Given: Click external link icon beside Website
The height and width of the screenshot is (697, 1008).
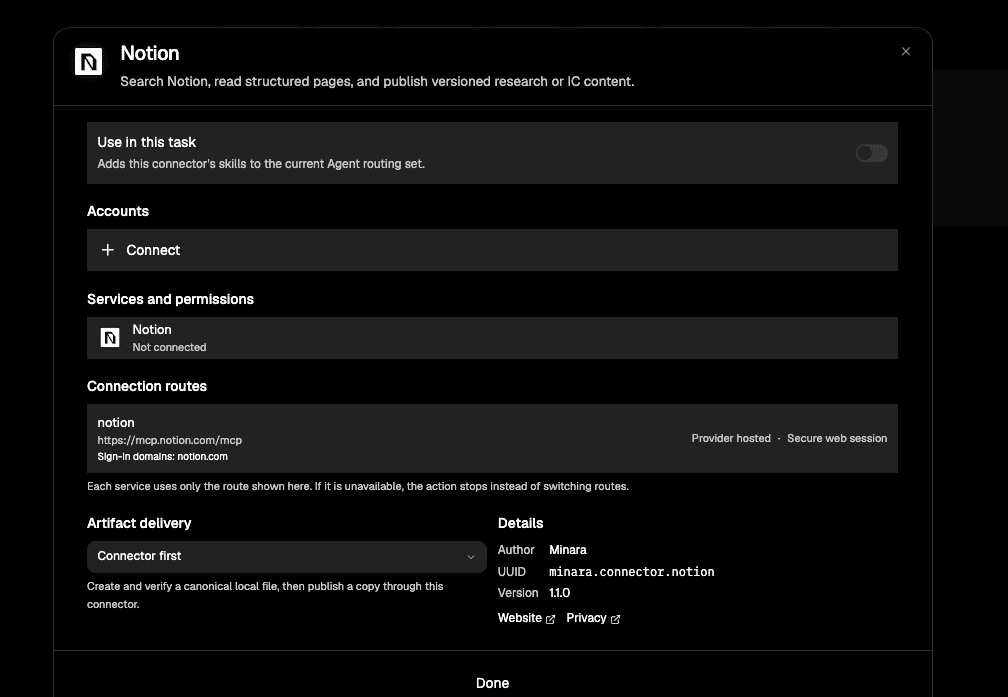Looking at the screenshot, I should [550, 619].
